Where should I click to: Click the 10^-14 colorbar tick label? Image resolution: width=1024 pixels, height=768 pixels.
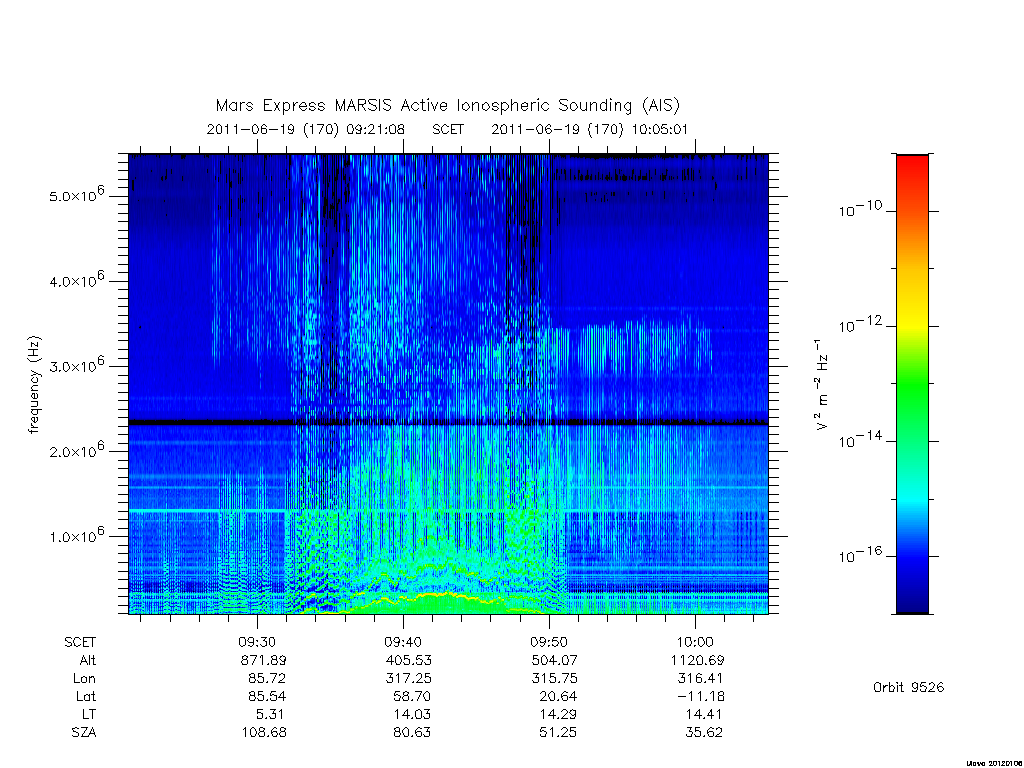pos(861,440)
